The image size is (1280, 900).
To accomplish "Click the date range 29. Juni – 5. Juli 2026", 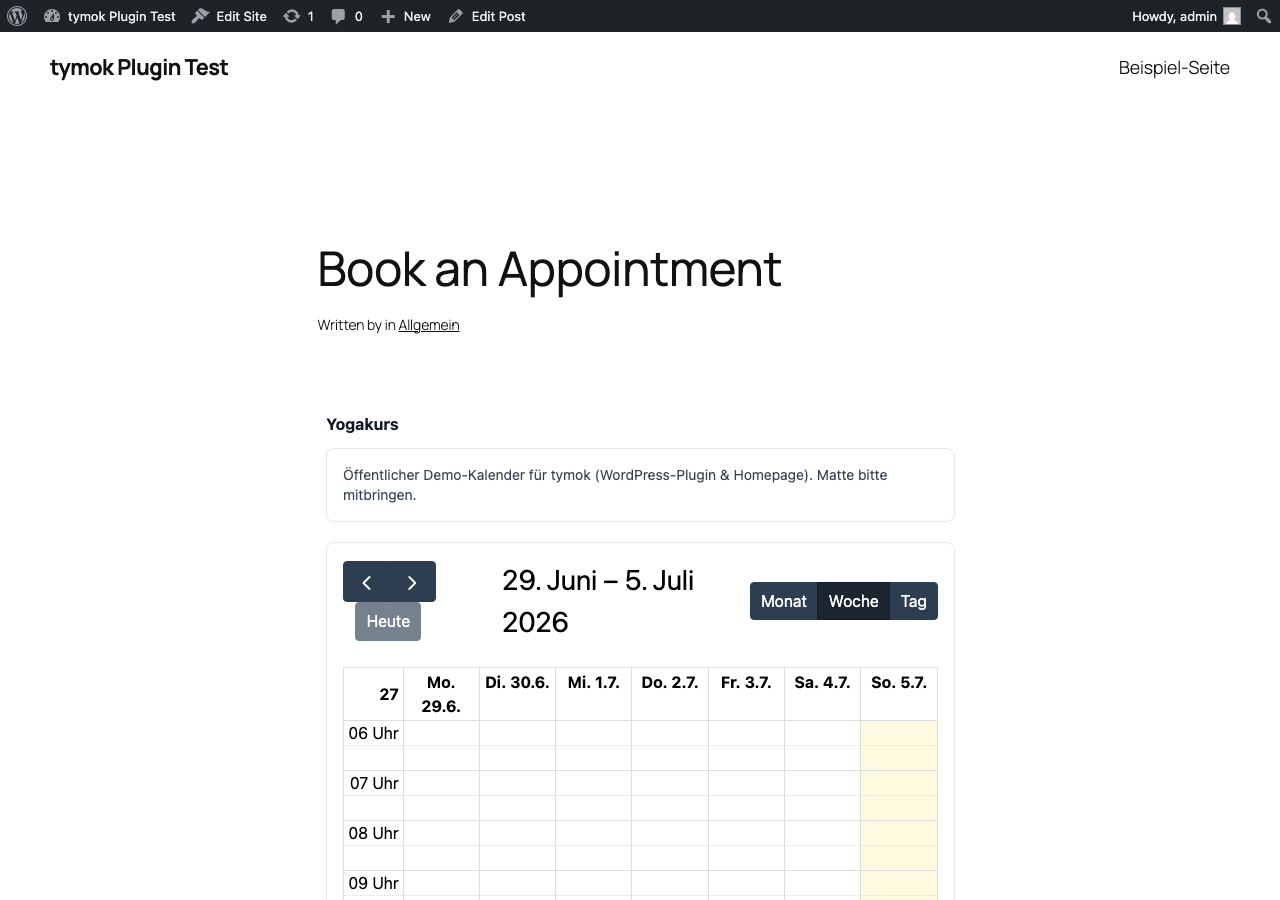I will [598, 601].
